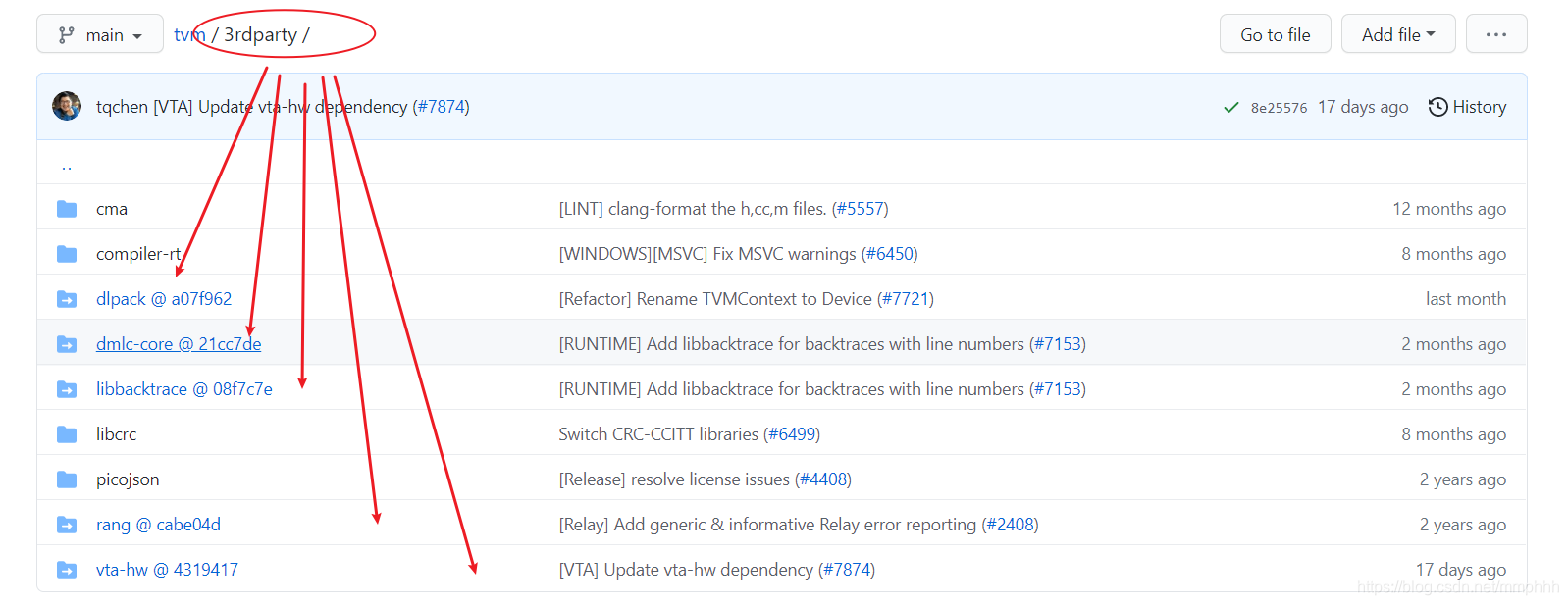Open the Relay error reporting commit message
This screenshot has width=1568, height=605.
pyautogui.click(x=767, y=525)
